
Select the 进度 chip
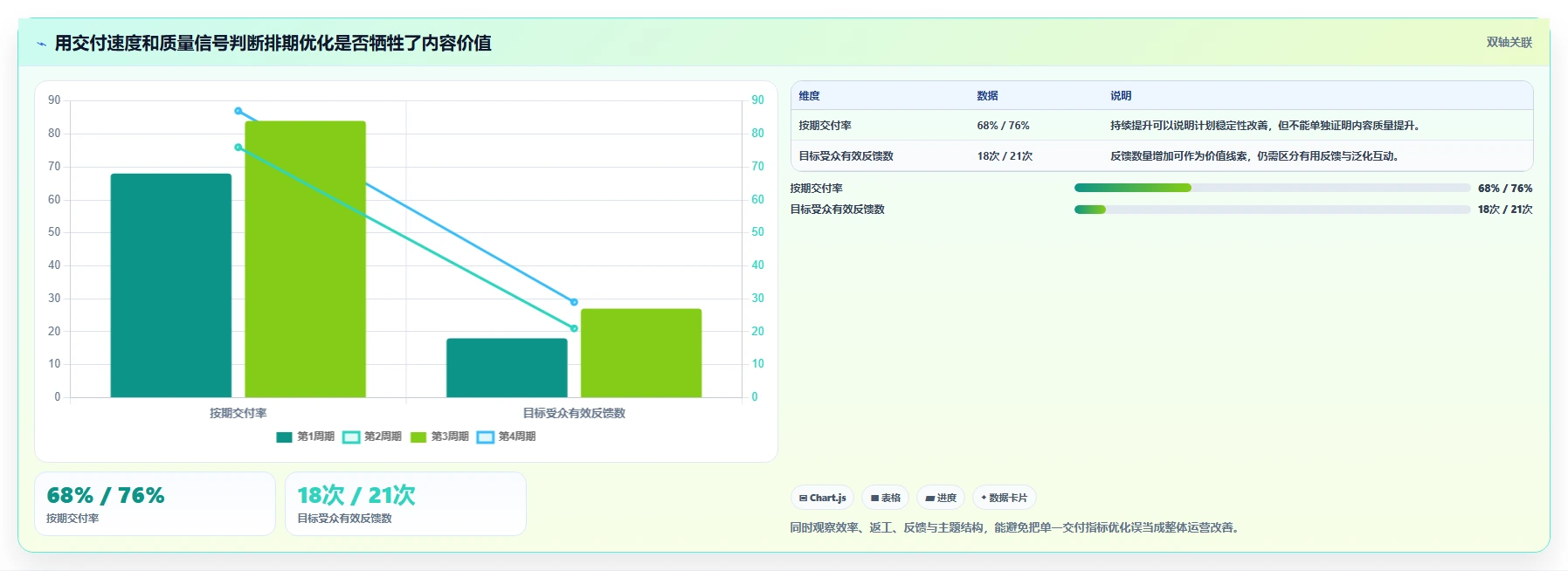(941, 498)
